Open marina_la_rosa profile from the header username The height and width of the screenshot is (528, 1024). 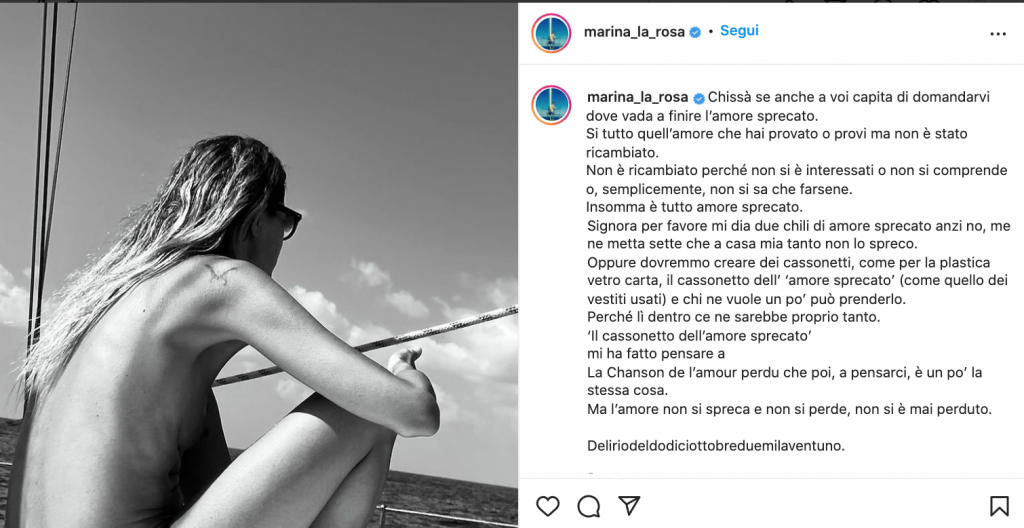634,32
